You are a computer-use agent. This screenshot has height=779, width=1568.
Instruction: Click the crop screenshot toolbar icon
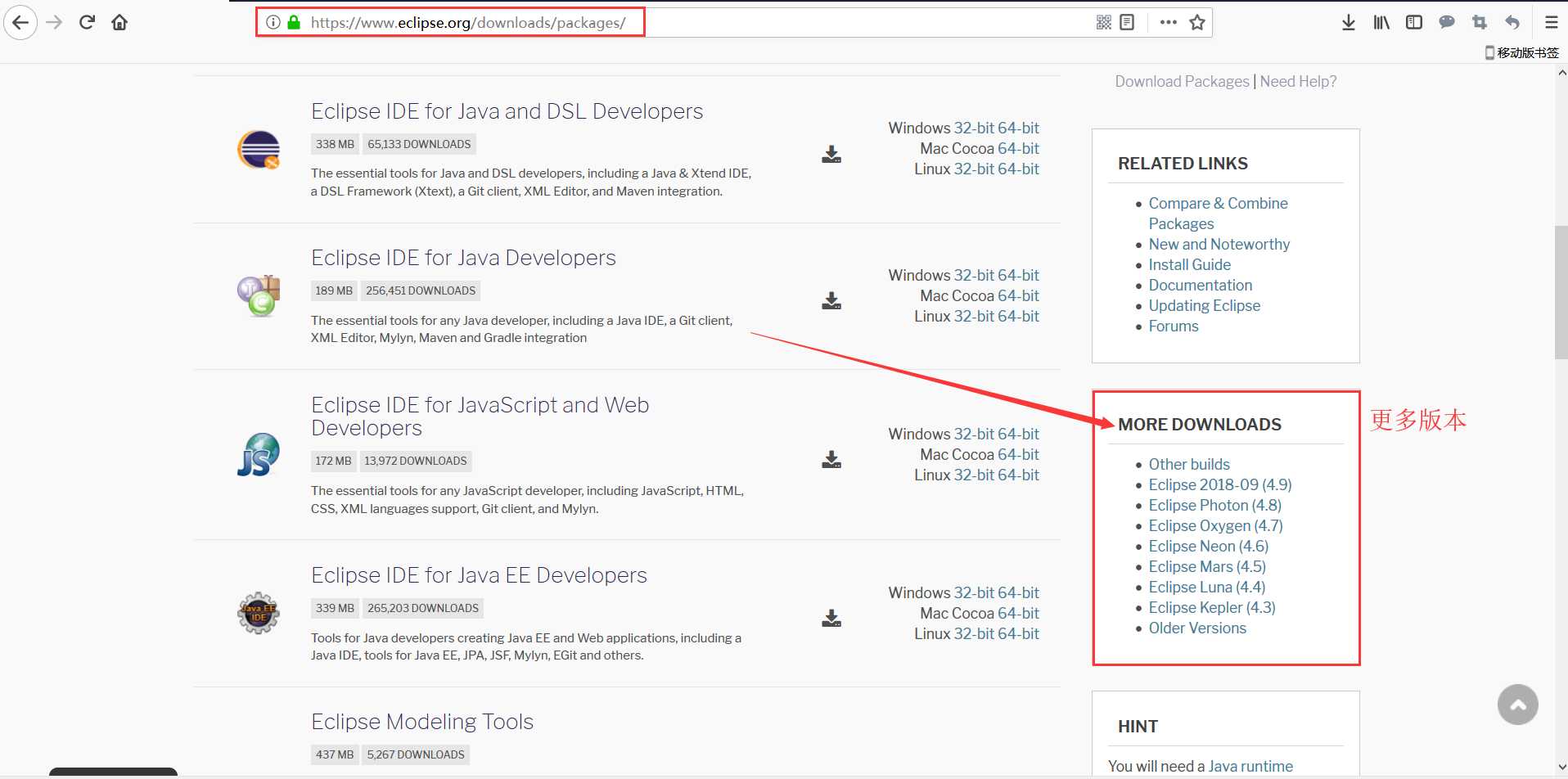point(1480,22)
